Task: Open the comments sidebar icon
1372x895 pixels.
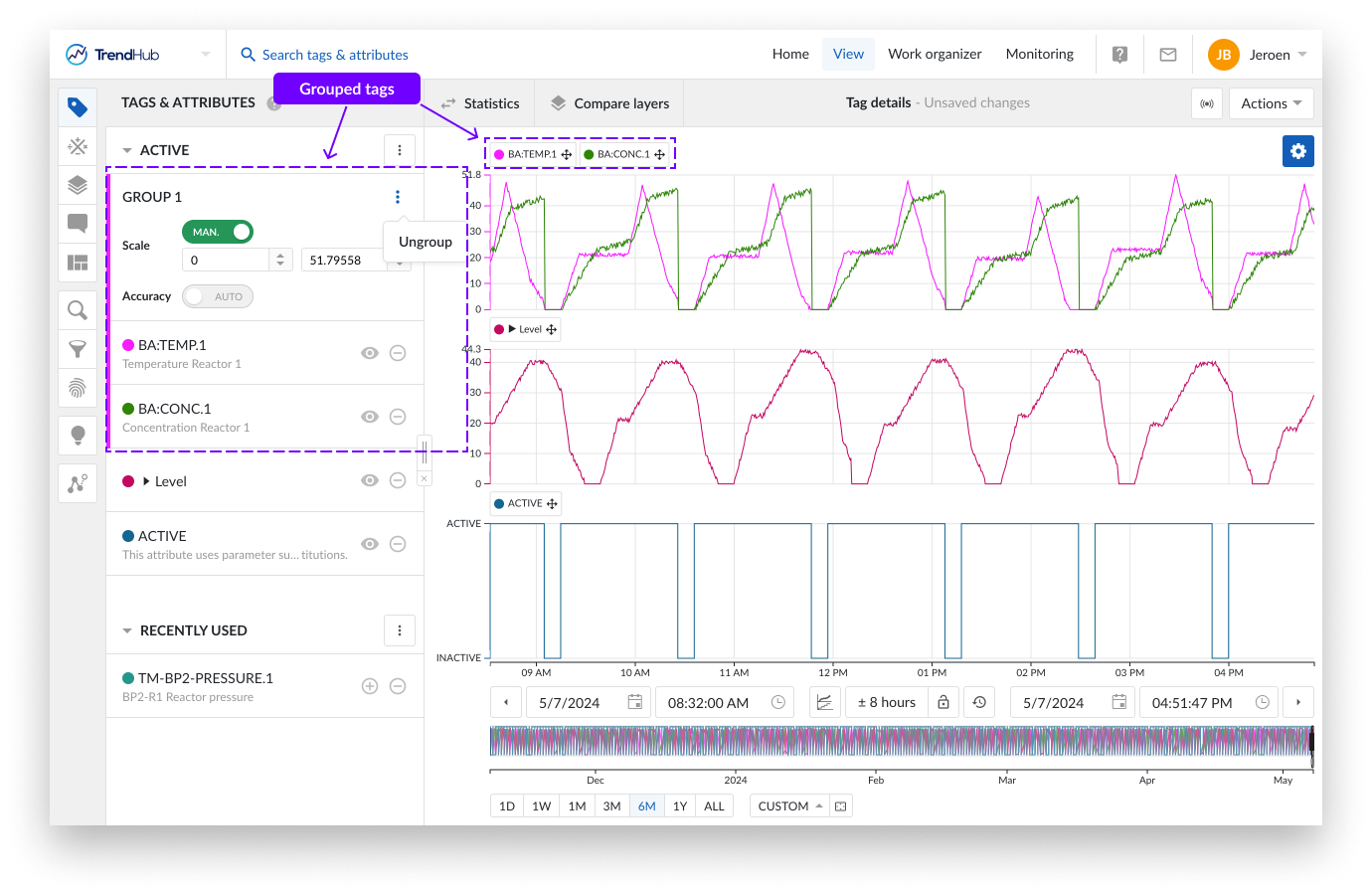Action: coord(78,223)
